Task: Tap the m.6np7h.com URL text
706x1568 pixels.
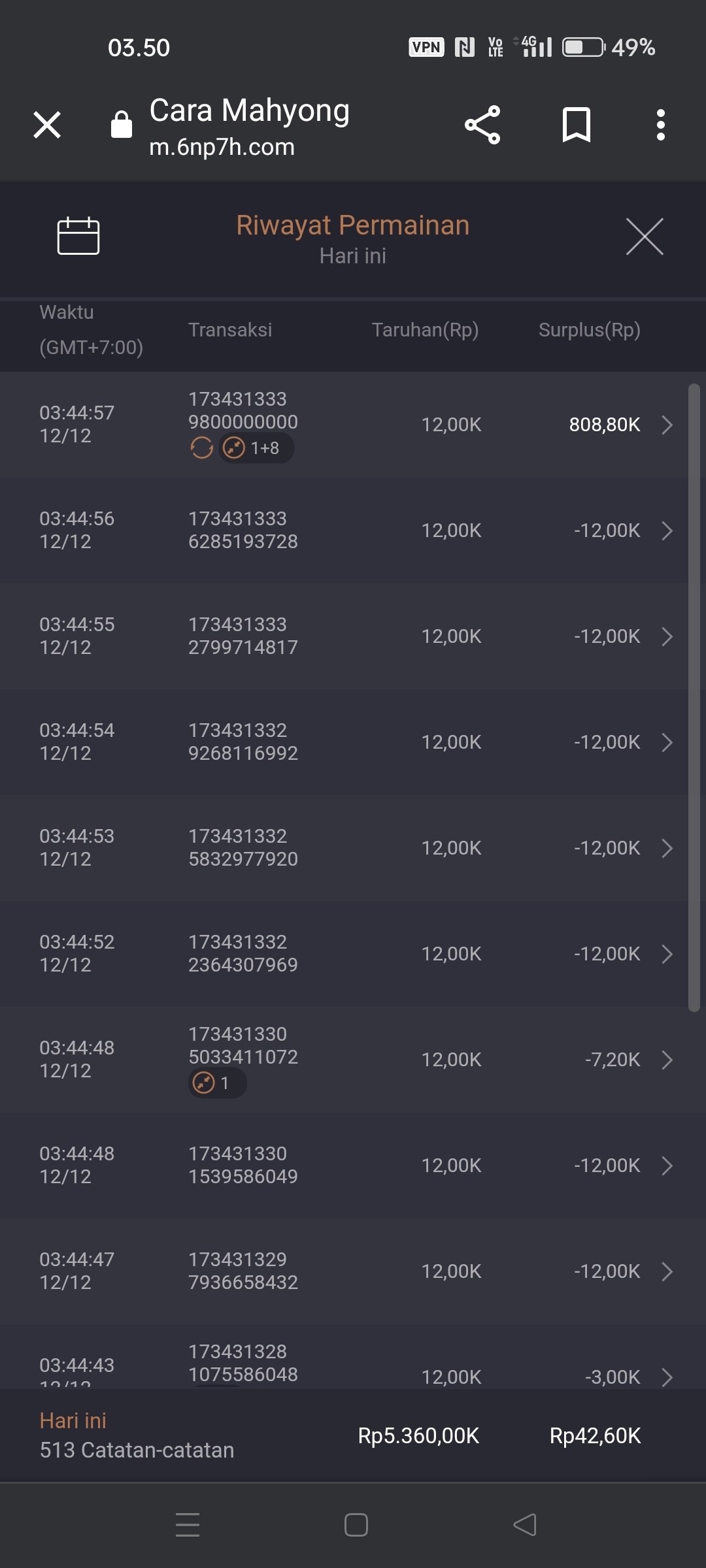Action: [x=222, y=148]
